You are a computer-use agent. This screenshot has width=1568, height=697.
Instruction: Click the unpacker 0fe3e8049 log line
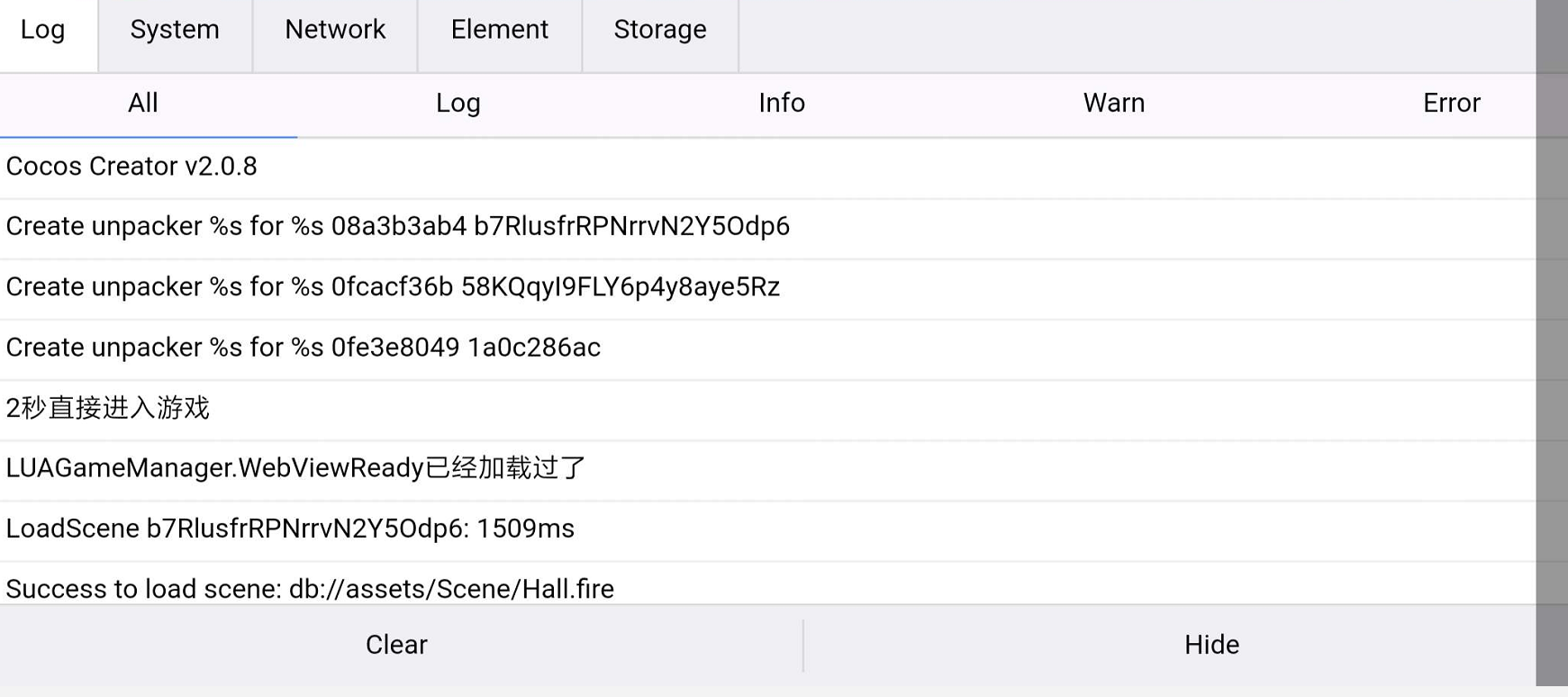tap(303, 348)
